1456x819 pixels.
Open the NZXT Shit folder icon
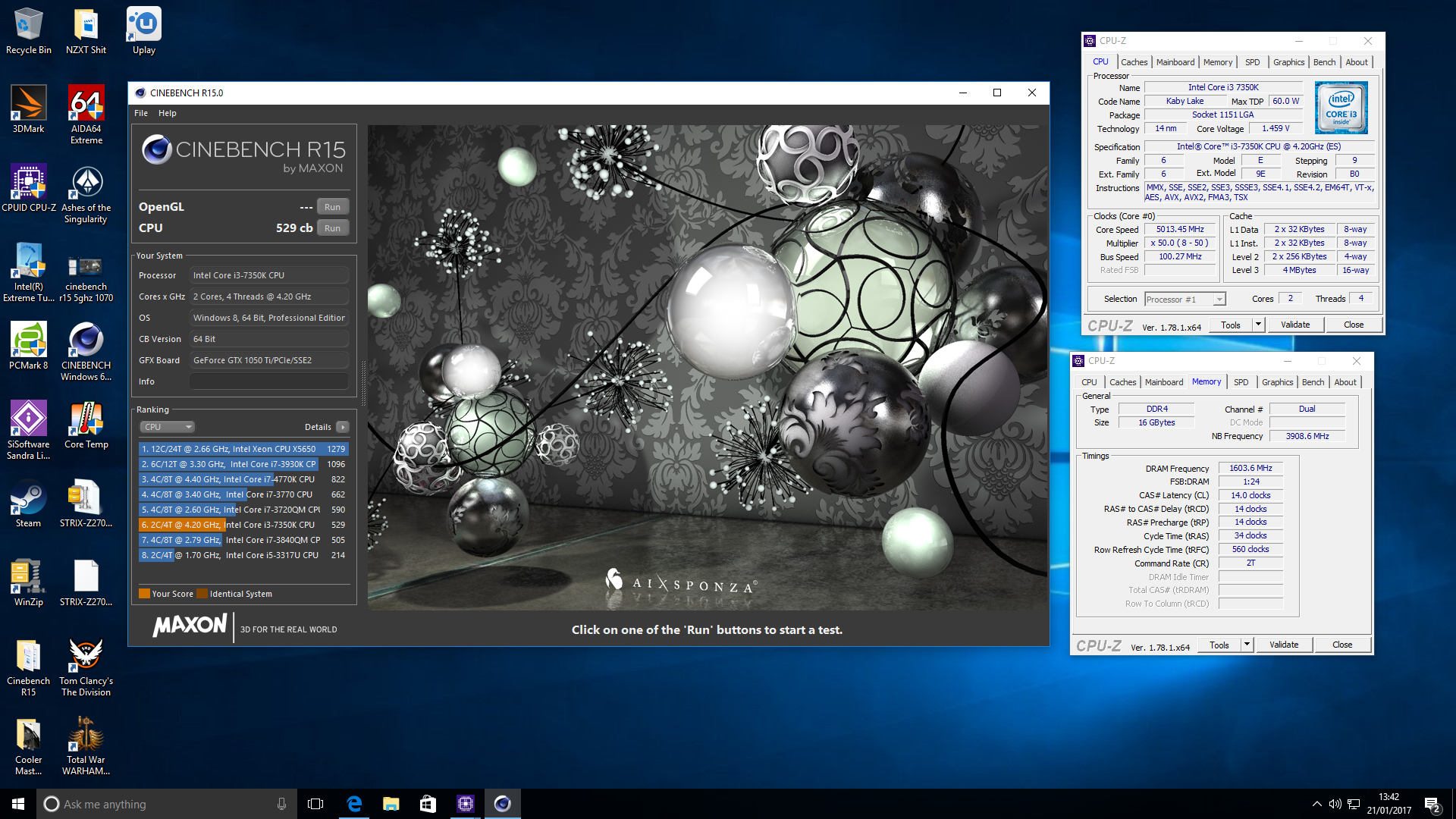[x=86, y=30]
